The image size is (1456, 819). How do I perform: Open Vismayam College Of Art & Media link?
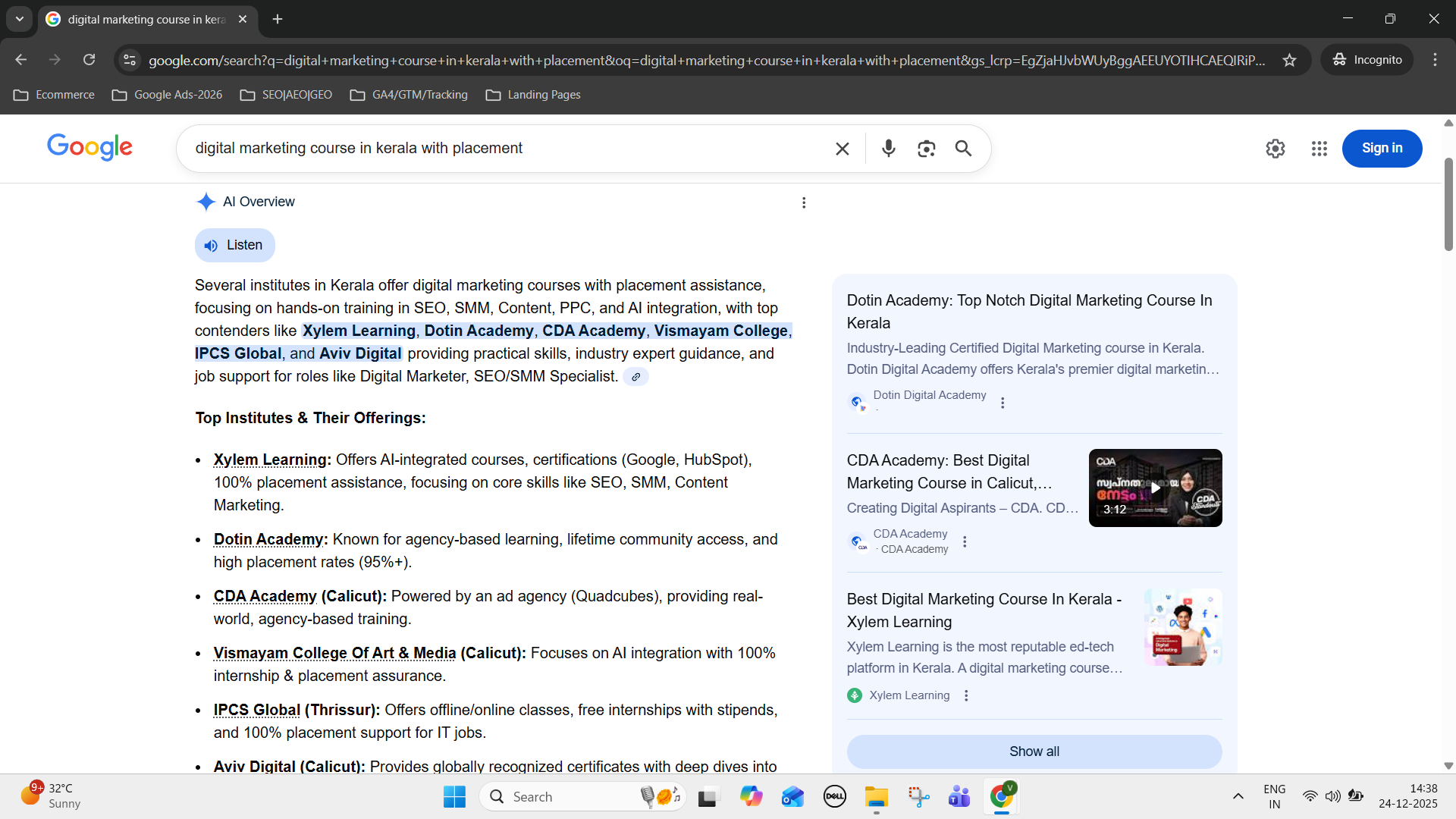click(x=335, y=653)
